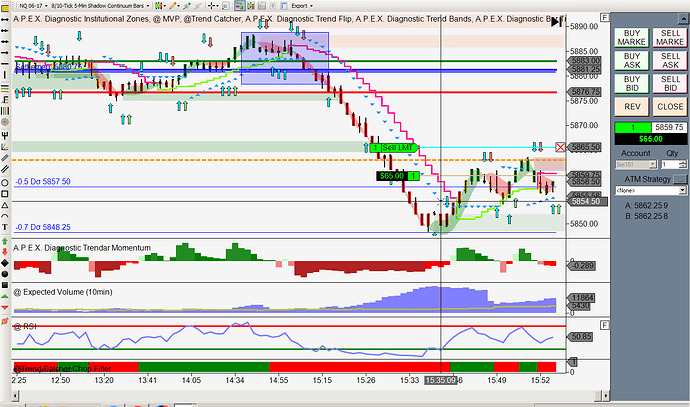The width and height of the screenshot is (690, 407).
Task: Click the F button beside price panel
Action: (605, 18)
